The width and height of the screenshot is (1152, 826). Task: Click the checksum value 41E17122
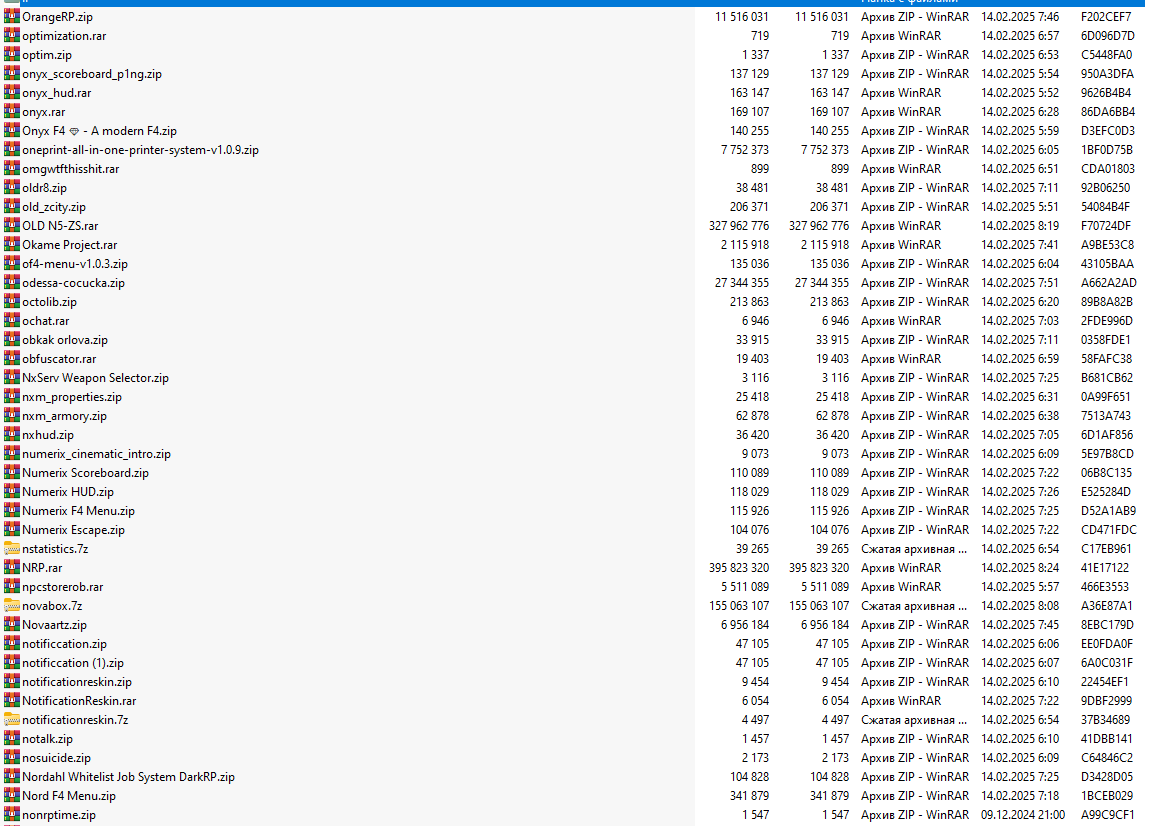point(1105,568)
